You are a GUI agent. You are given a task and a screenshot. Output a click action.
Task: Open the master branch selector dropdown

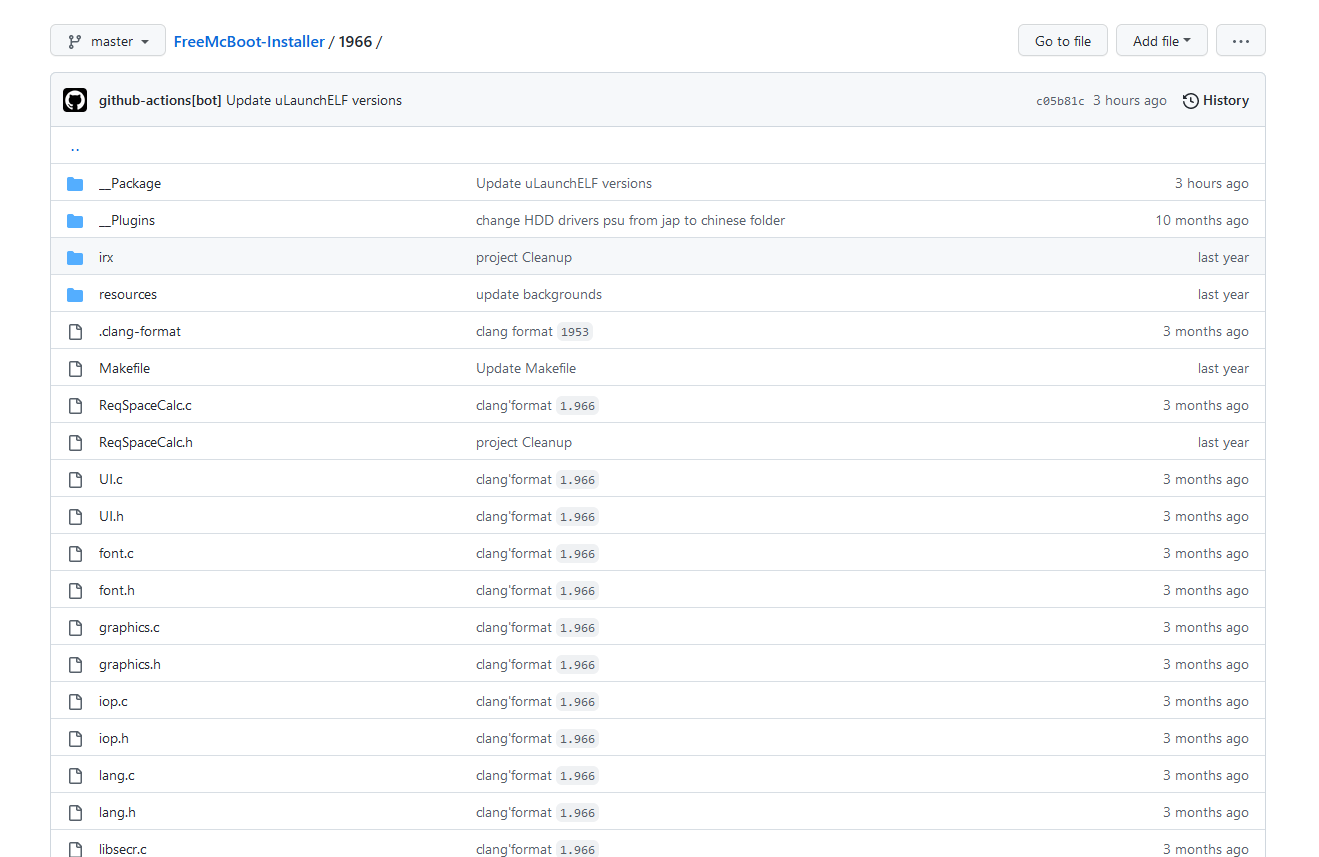pos(106,41)
